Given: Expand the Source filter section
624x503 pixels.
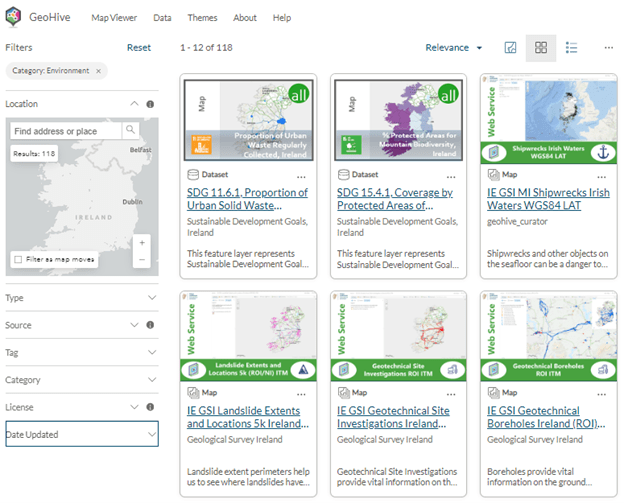Looking at the screenshot, I should click(x=134, y=325).
